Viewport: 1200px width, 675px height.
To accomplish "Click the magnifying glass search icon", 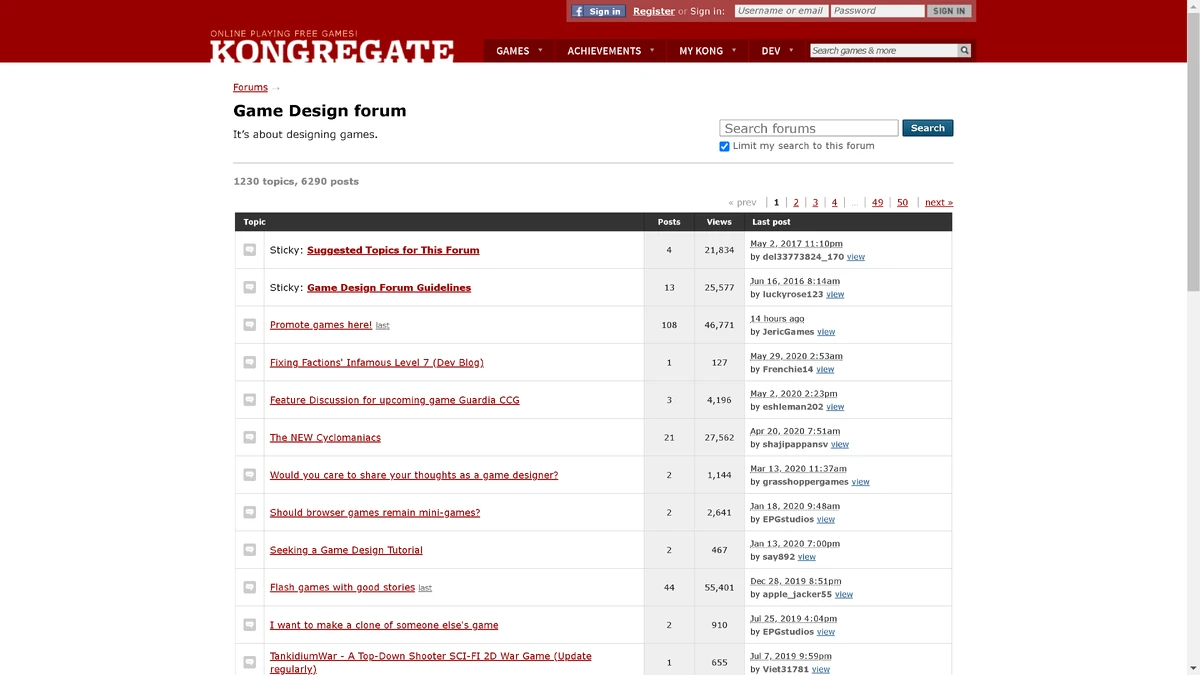I will coord(963,49).
